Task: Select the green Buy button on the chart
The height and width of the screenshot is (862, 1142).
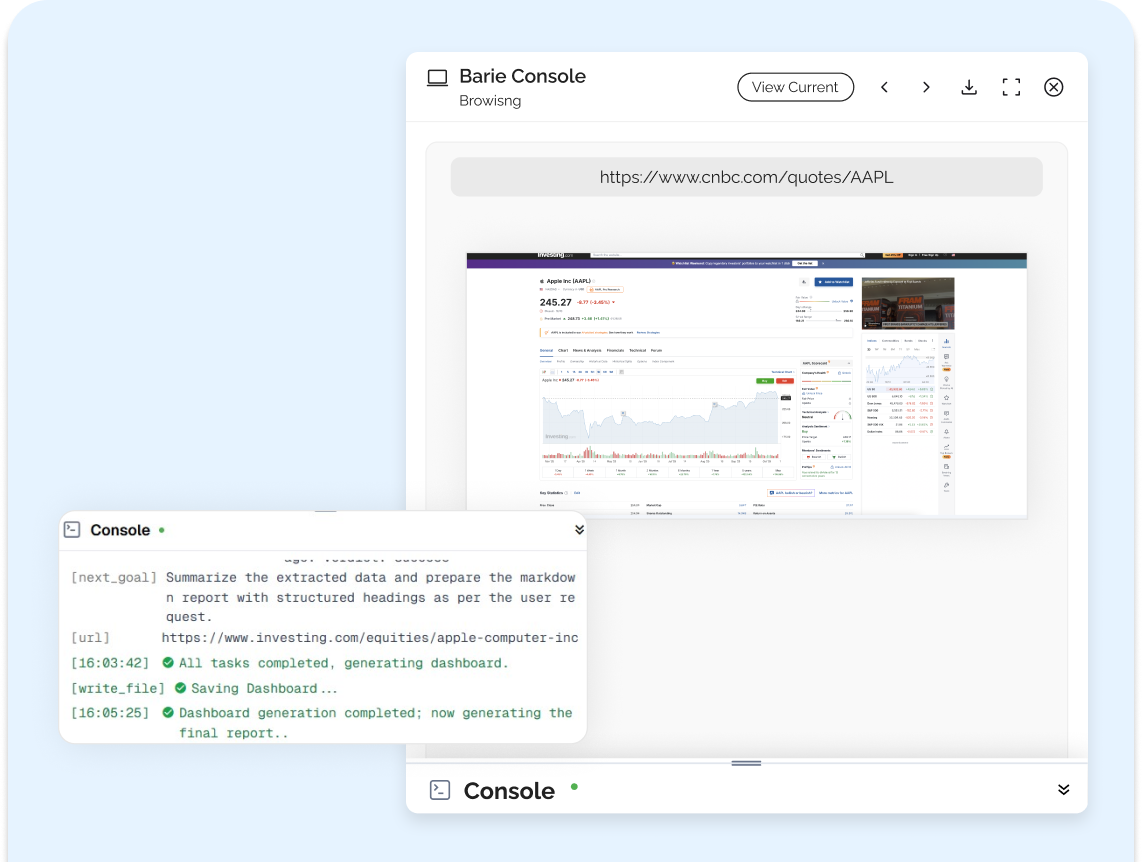Action: coord(765,380)
